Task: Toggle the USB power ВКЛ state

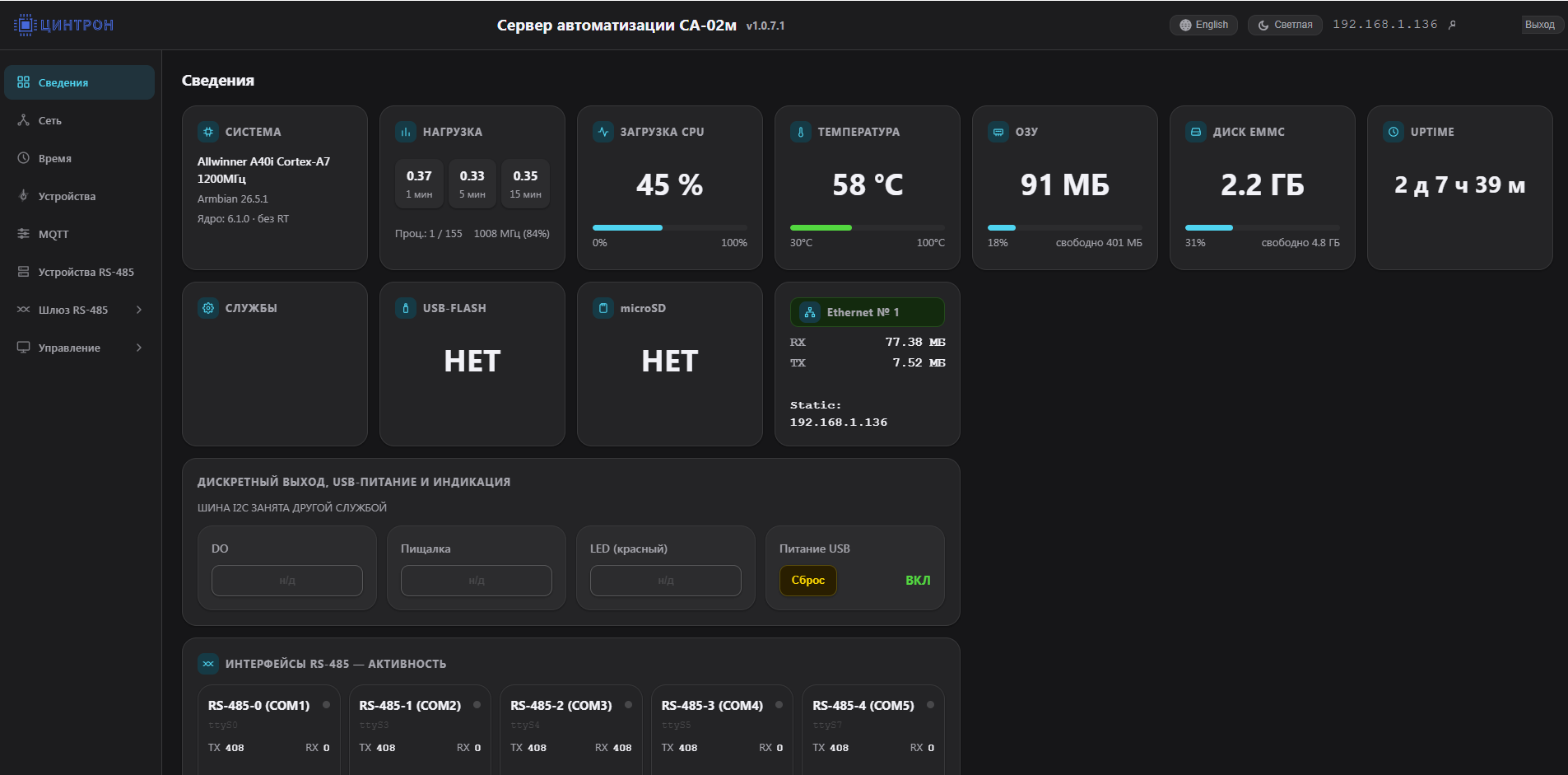Action: tap(918, 581)
